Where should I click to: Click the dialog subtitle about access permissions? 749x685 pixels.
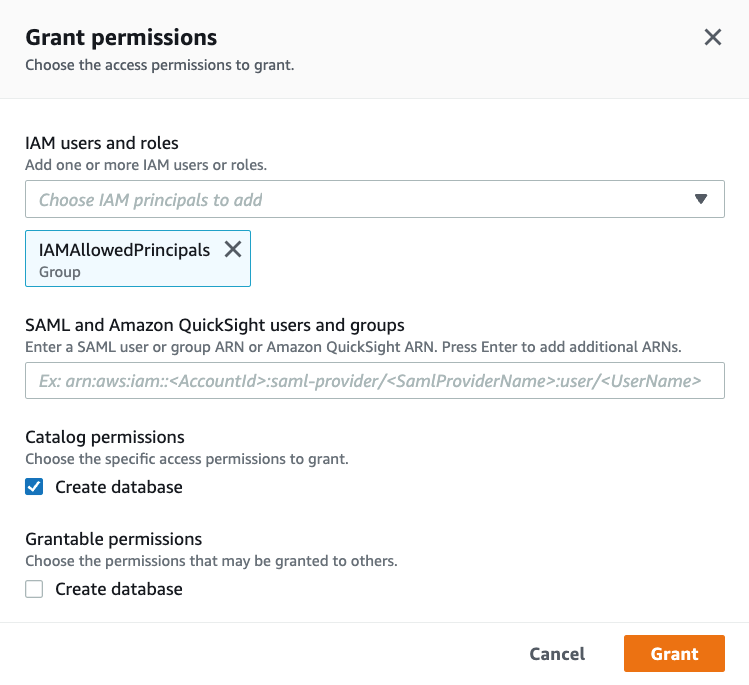pyautogui.click(x=159, y=65)
